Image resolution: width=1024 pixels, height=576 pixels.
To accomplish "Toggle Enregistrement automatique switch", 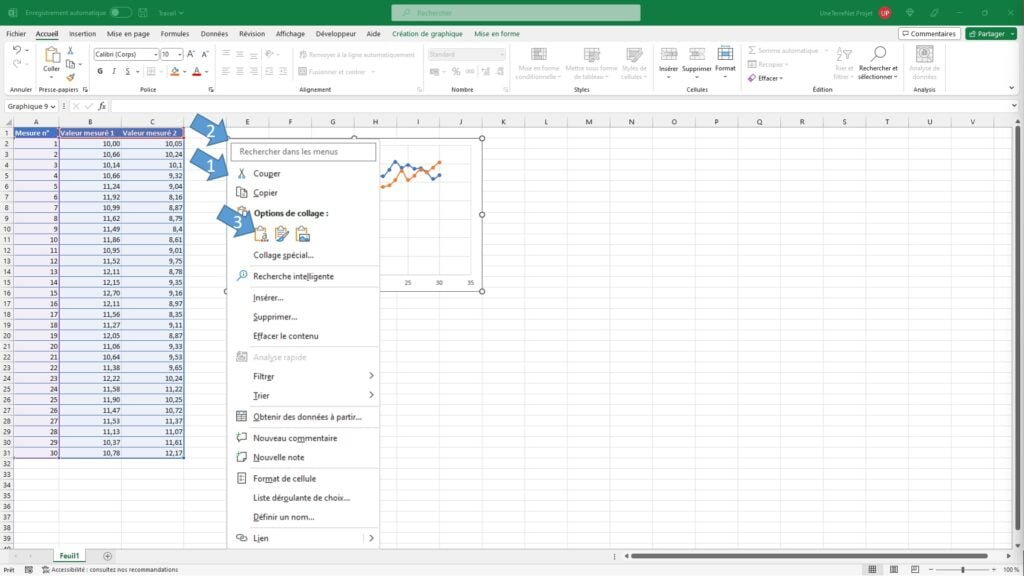I will [120, 12].
